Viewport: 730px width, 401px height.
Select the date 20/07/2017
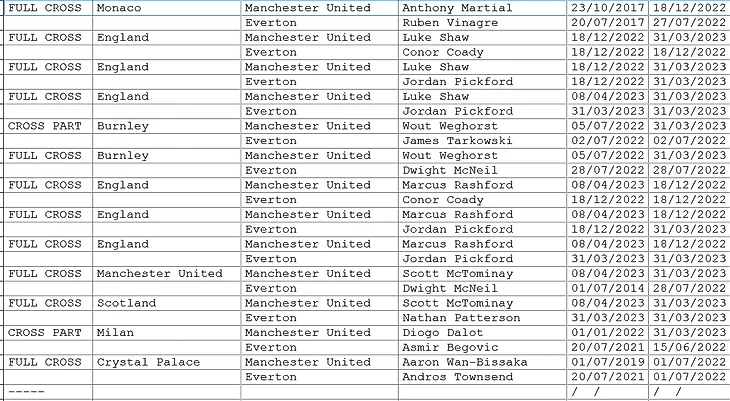(x=605, y=22)
